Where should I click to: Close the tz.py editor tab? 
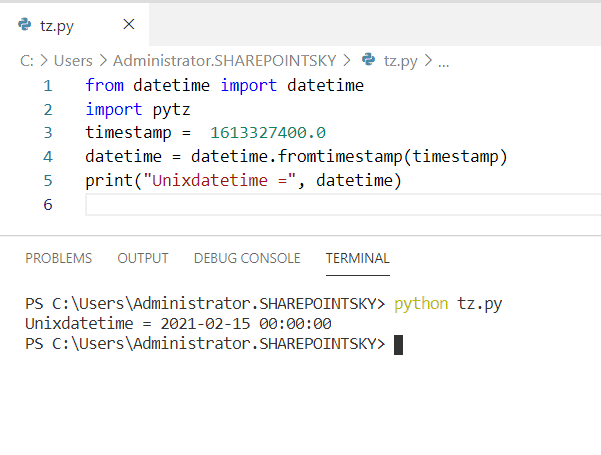pos(129,25)
